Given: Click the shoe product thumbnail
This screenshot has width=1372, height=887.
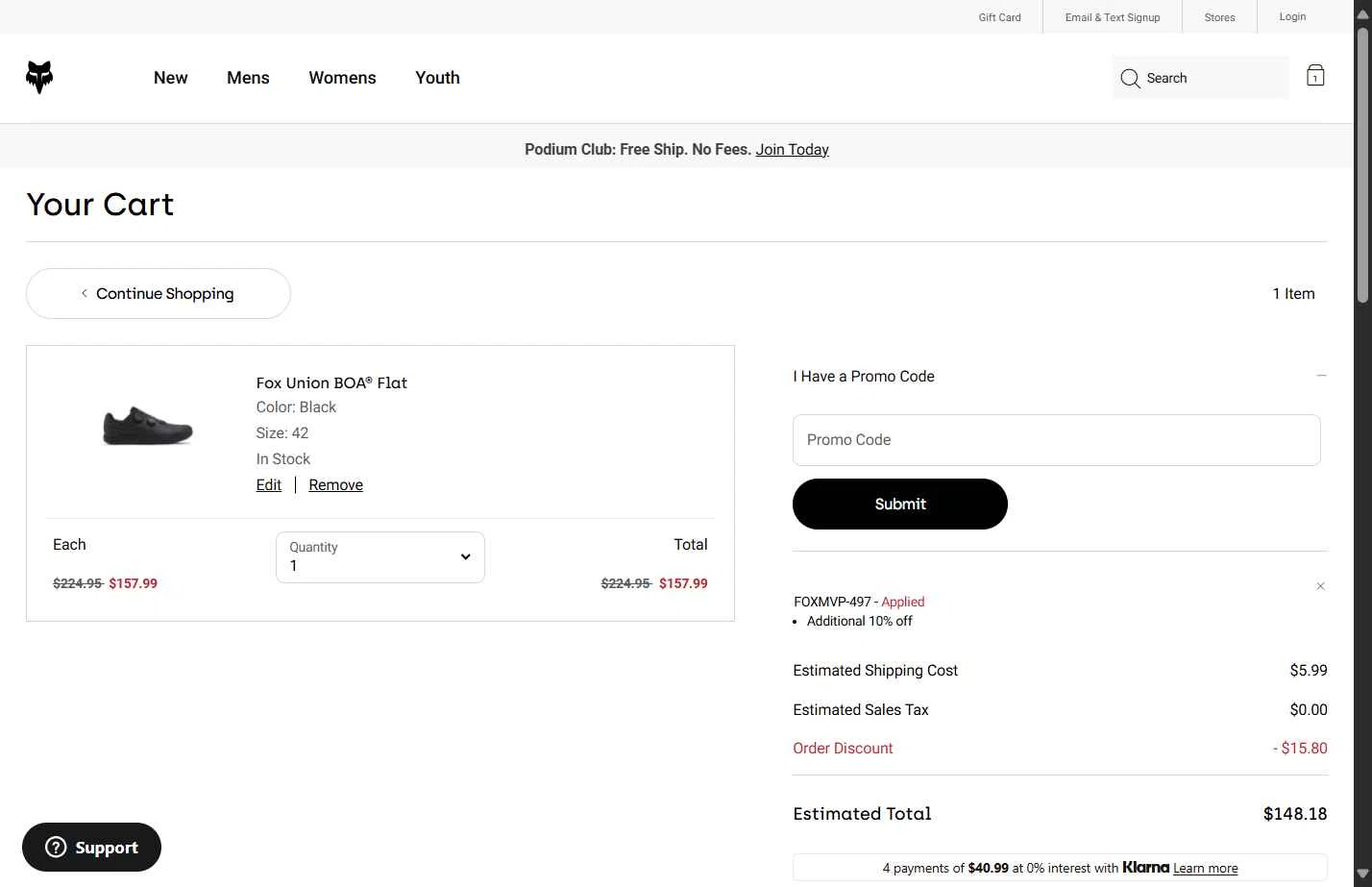Looking at the screenshot, I should 148,426.
